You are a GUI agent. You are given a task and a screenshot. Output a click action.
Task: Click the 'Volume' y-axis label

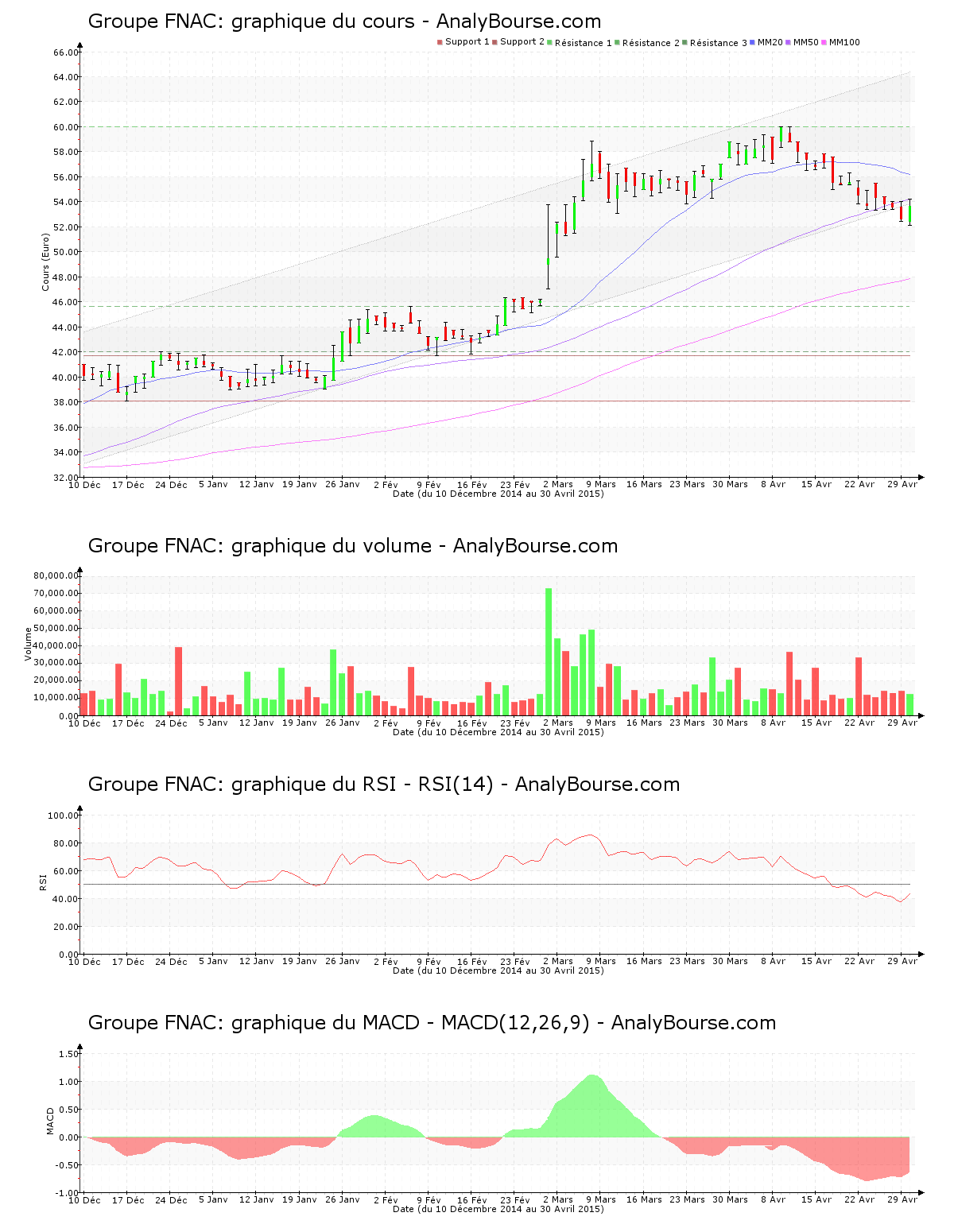(x=29, y=644)
